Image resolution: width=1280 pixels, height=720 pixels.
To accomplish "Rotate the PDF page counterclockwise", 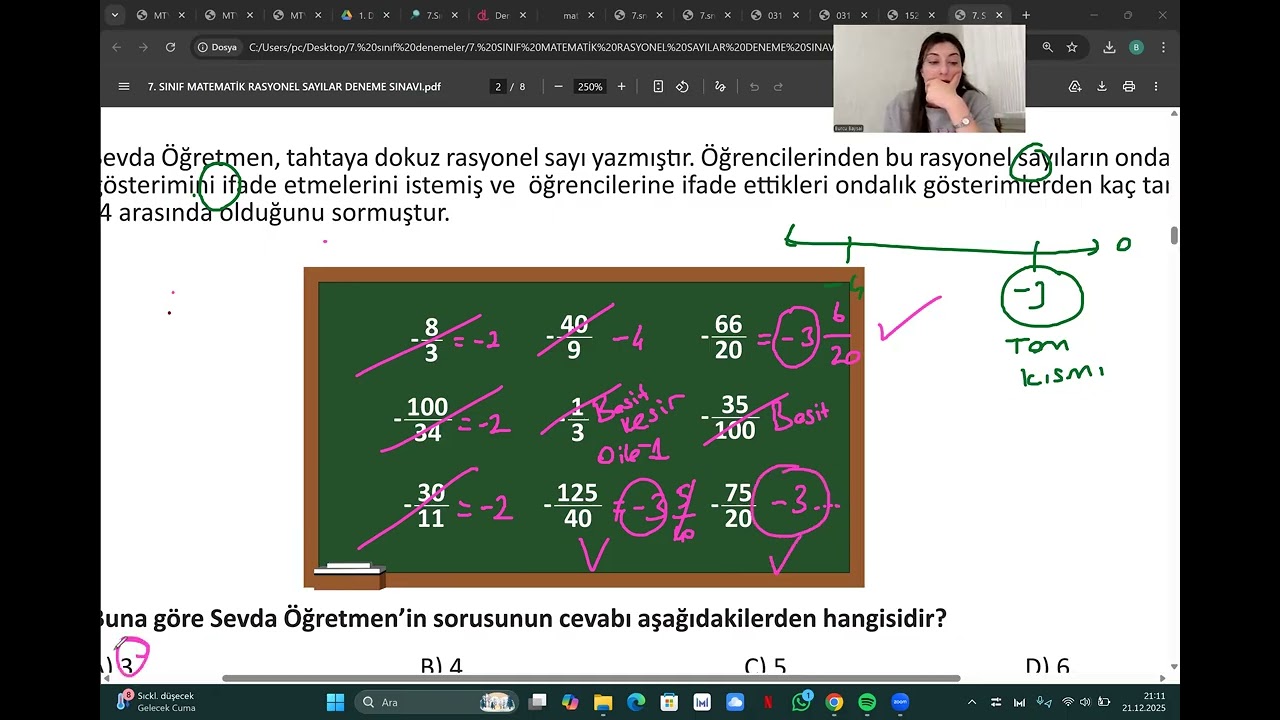I will click(682, 87).
